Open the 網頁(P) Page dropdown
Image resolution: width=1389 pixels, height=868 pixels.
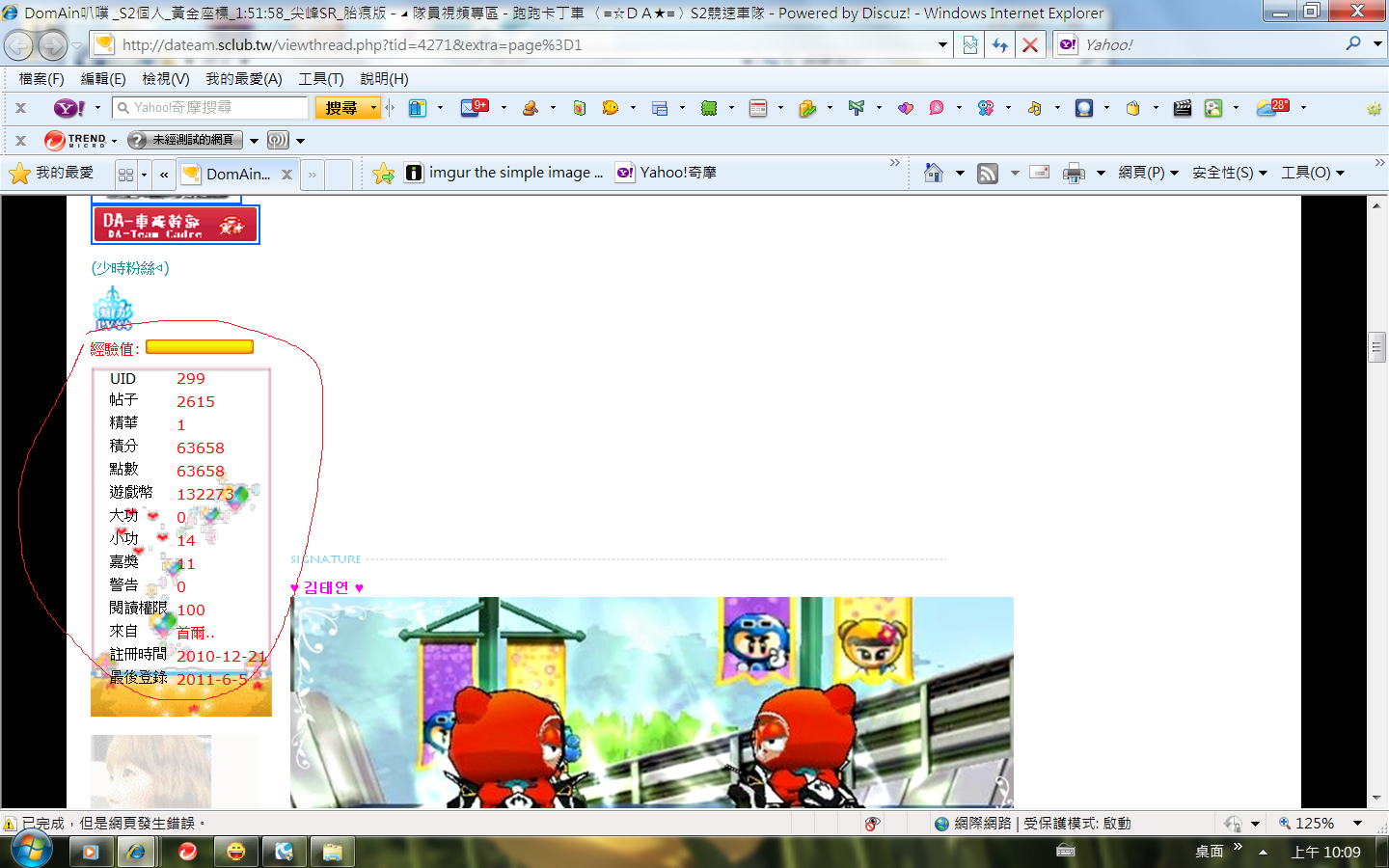pos(1148,173)
